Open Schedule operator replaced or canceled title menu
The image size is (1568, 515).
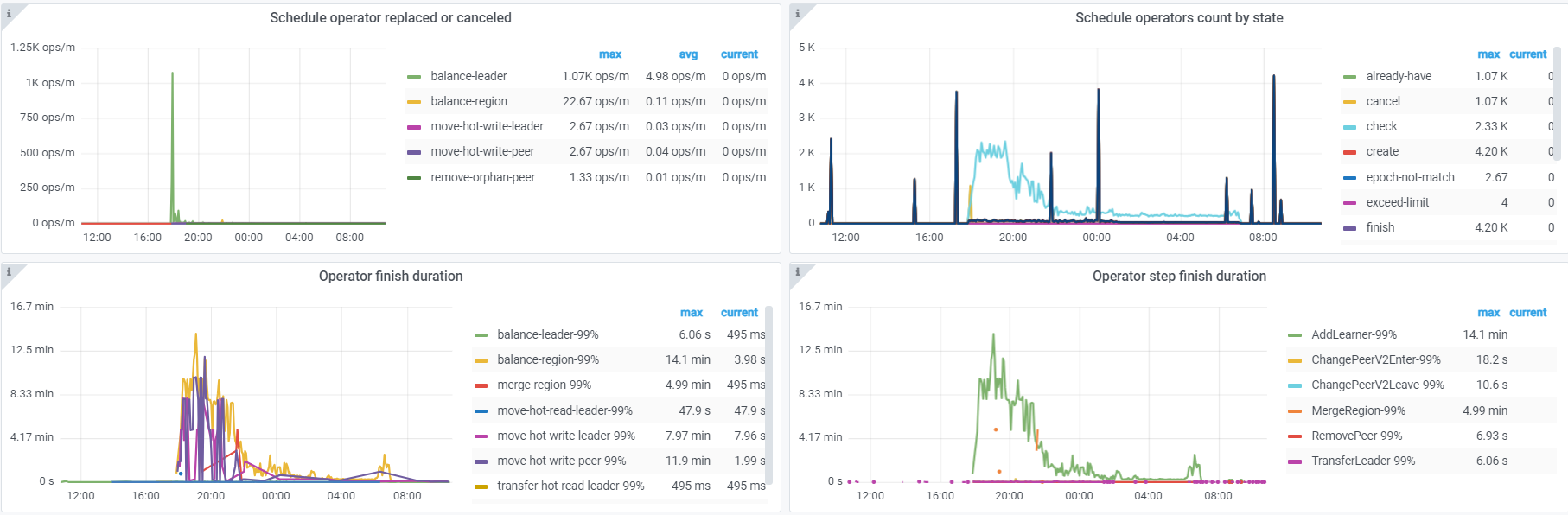pos(391,18)
